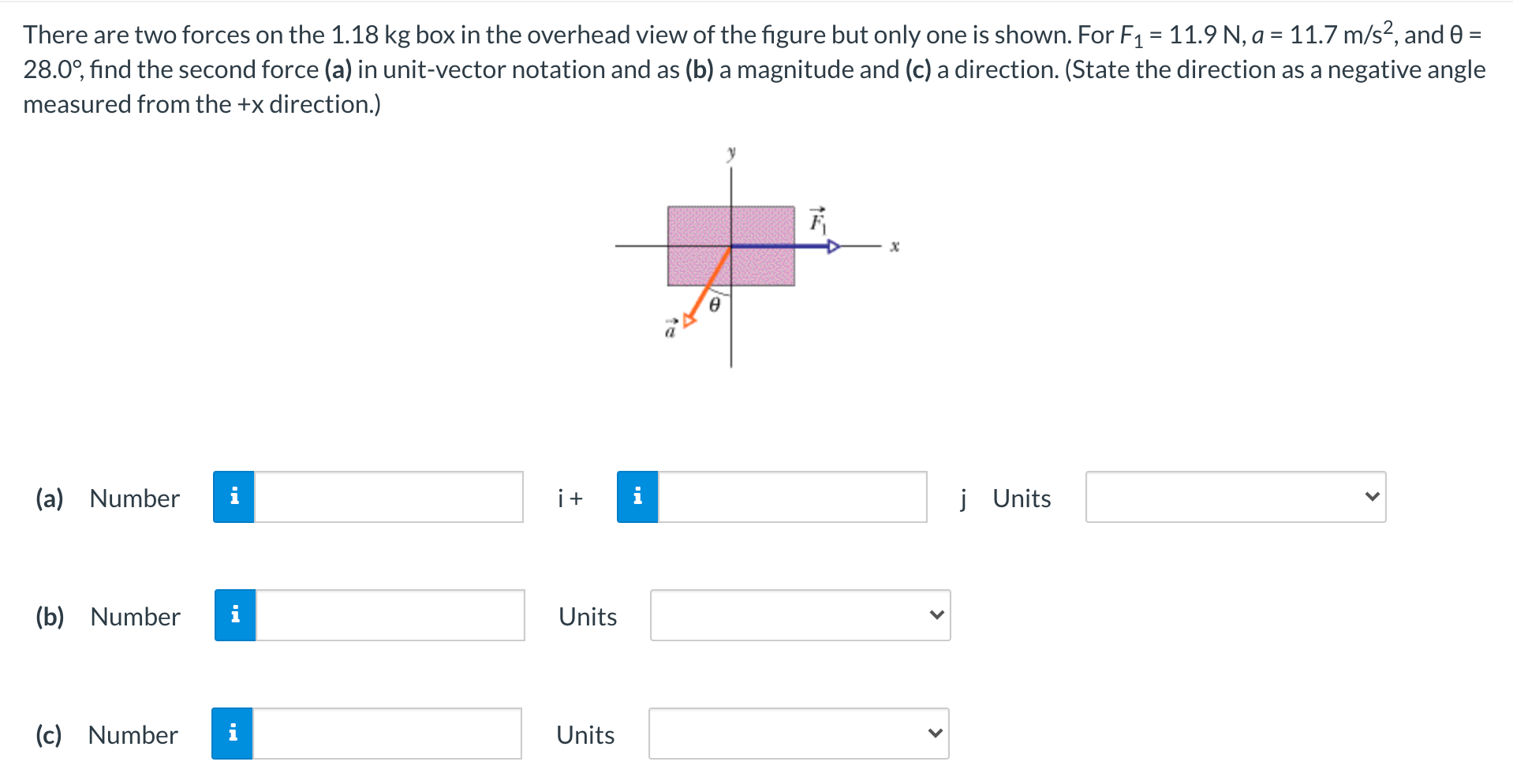Click the theta angle label in figure
Screen dimensions: 1513x784
715,304
